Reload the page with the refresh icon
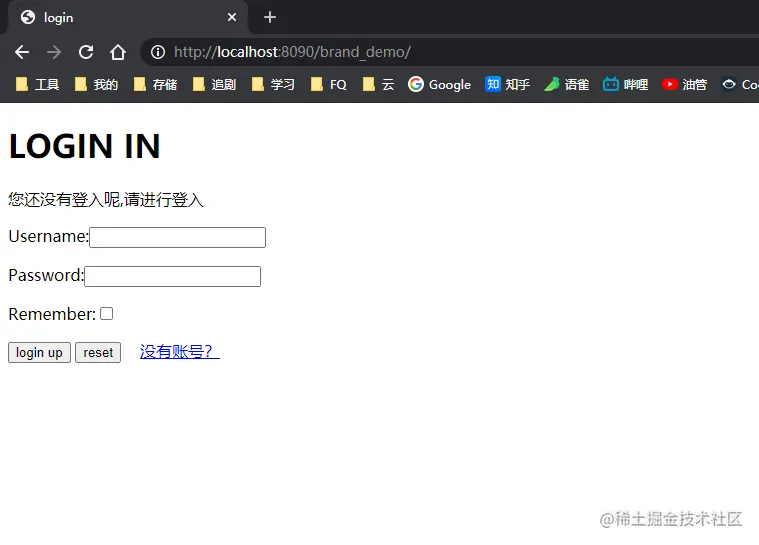 tap(86, 52)
